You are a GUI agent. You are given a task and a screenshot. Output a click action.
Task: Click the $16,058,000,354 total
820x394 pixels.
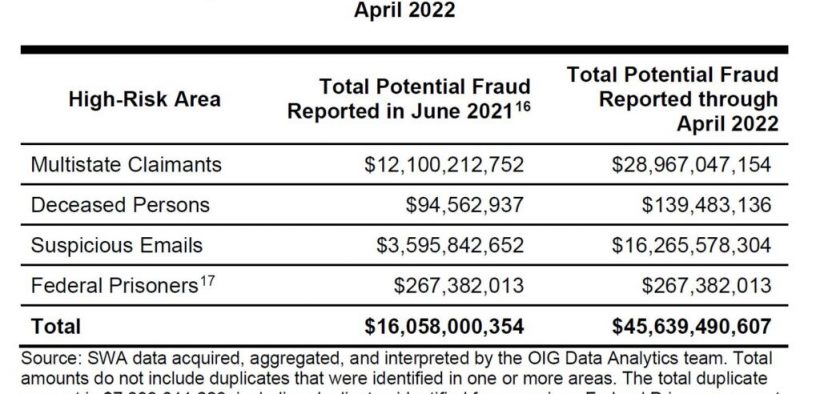tap(444, 326)
